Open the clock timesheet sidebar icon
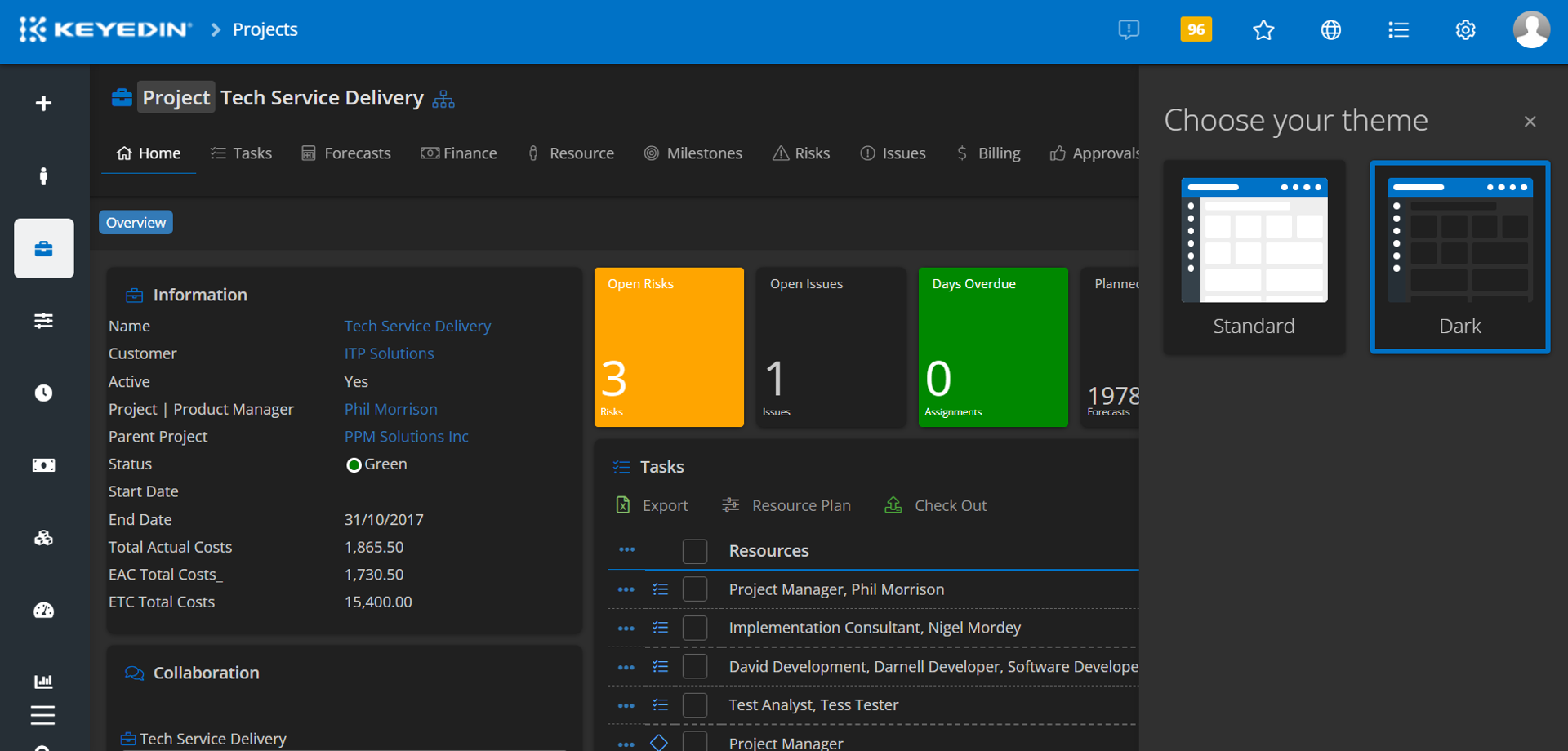Screen dimensions: 1568x751 pos(43,393)
